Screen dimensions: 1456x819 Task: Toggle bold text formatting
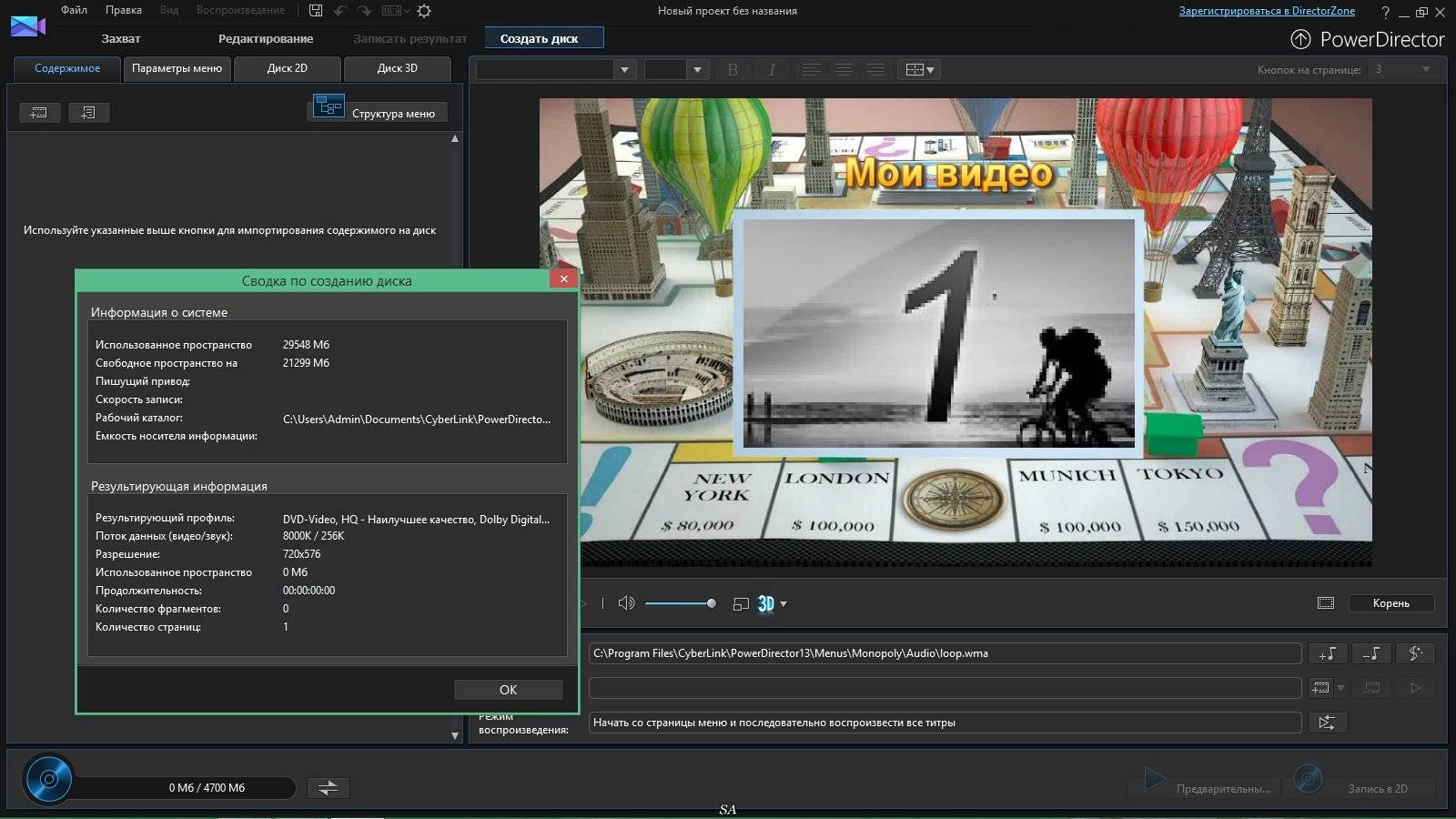733,69
